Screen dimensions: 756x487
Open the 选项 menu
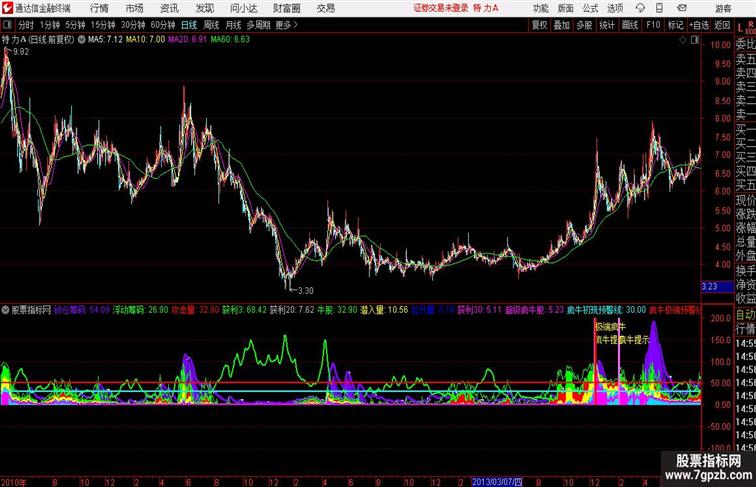pyautogui.click(x=615, y=8)
